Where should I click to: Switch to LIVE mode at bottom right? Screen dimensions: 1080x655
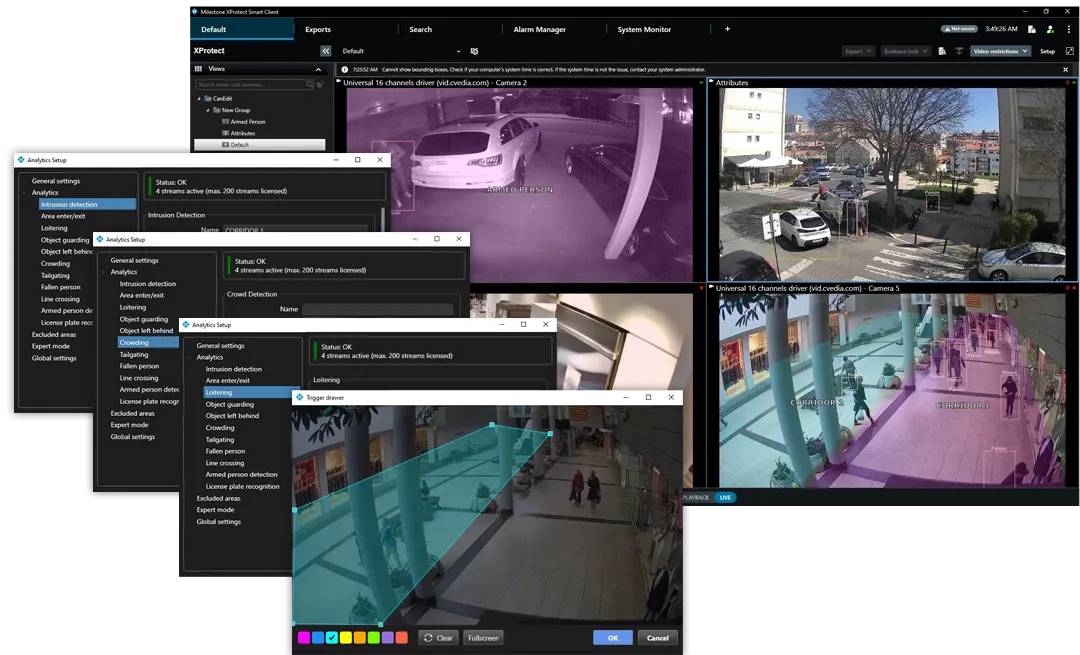coord(724,497)
